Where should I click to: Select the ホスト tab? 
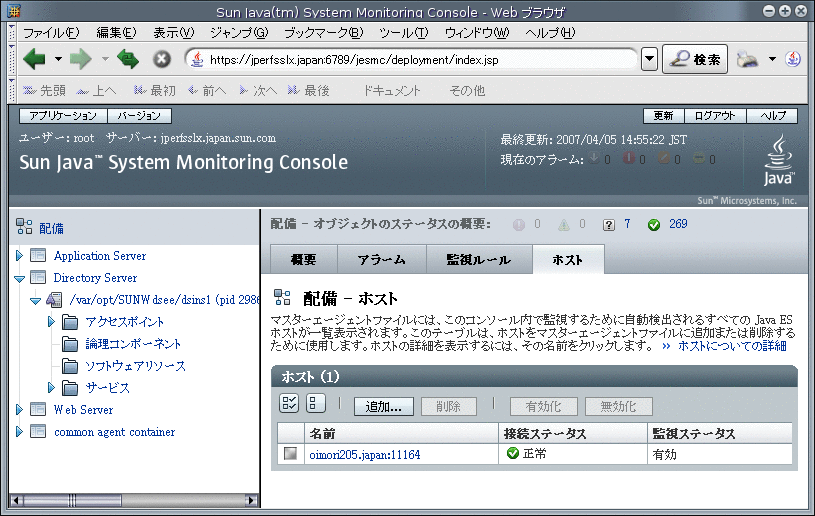[568, 259]
